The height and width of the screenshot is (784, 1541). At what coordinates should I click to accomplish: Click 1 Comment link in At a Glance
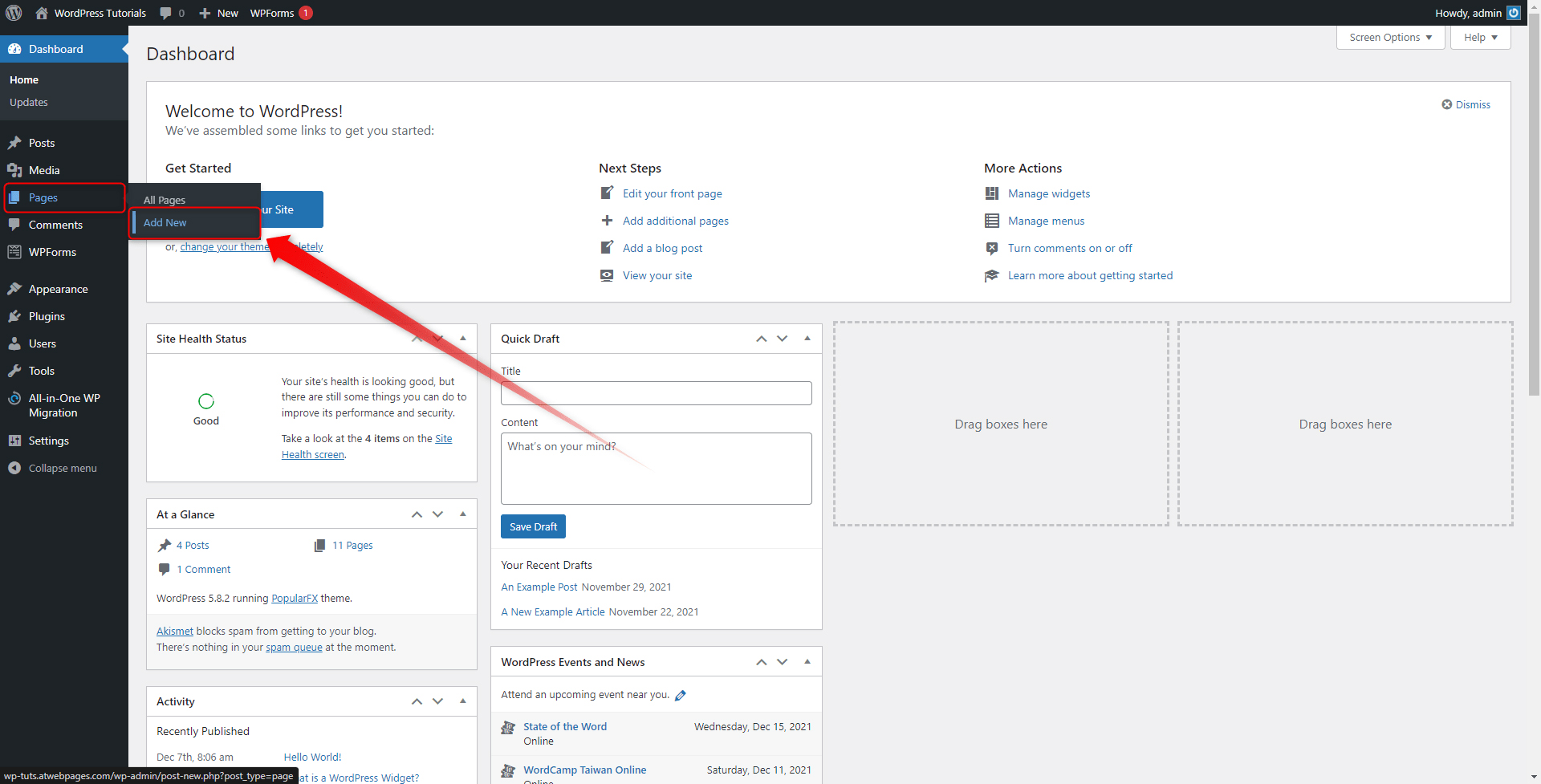tap(203, 569)
